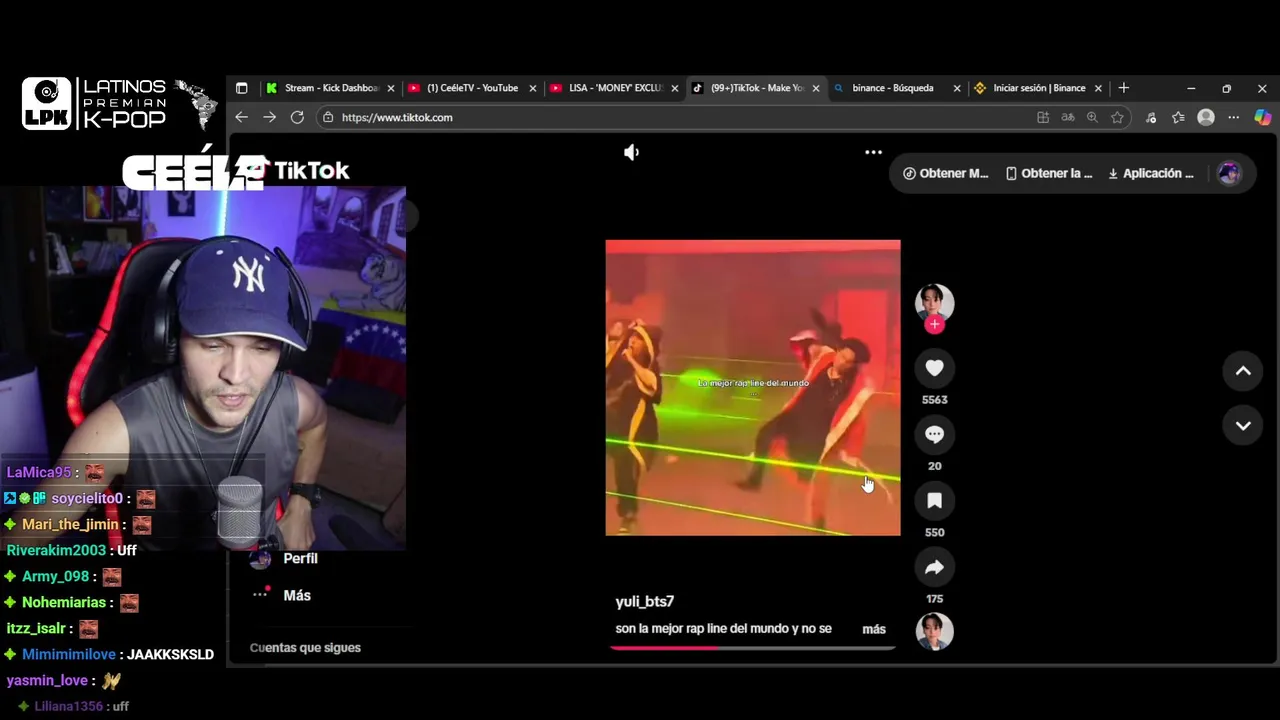Open the favorites list icon

[x=1178, y=117]
